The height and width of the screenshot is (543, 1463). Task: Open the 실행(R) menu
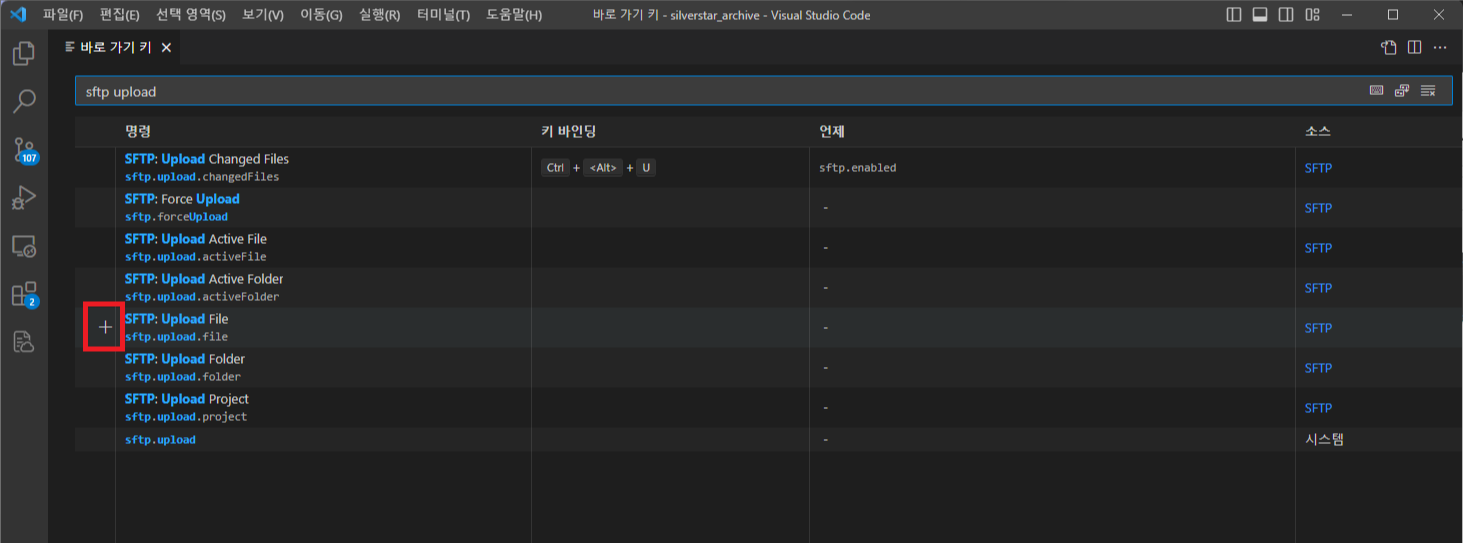tap(379, 15)
